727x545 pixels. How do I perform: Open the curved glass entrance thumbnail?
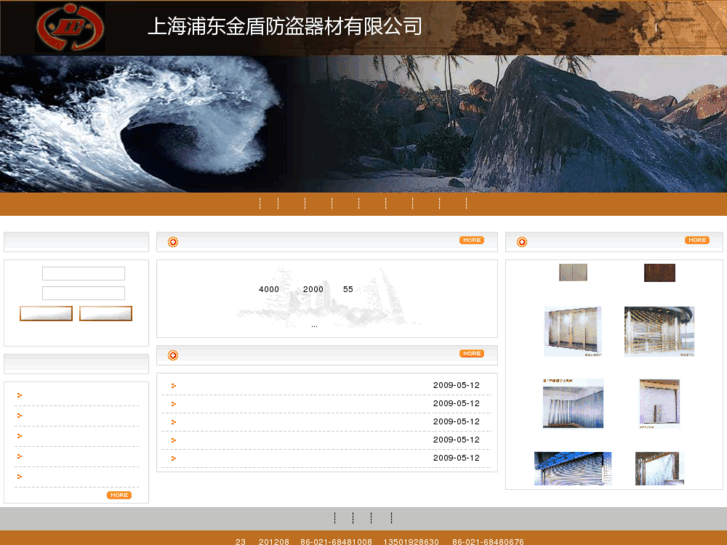[659, 331]
